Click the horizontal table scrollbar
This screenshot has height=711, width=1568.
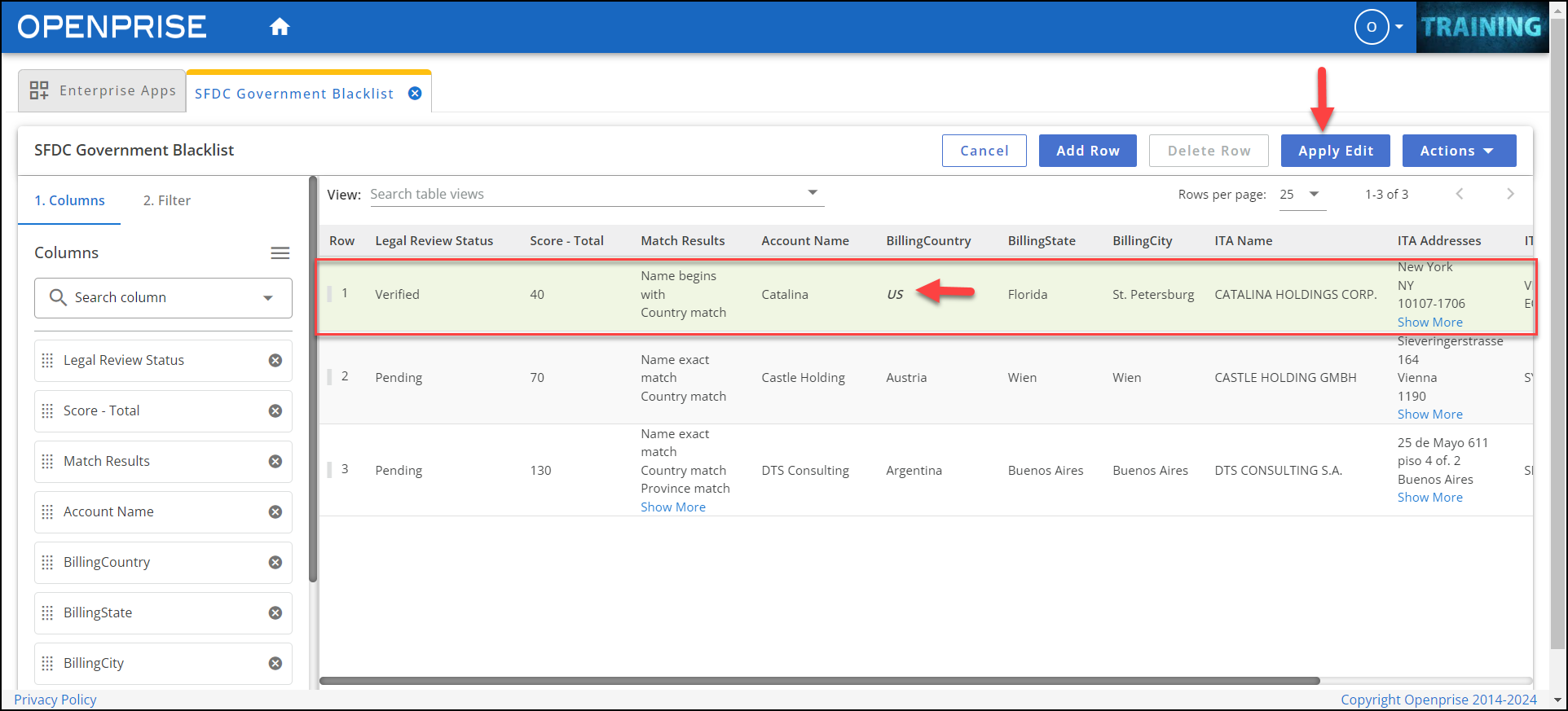click(x=818, y=681)
